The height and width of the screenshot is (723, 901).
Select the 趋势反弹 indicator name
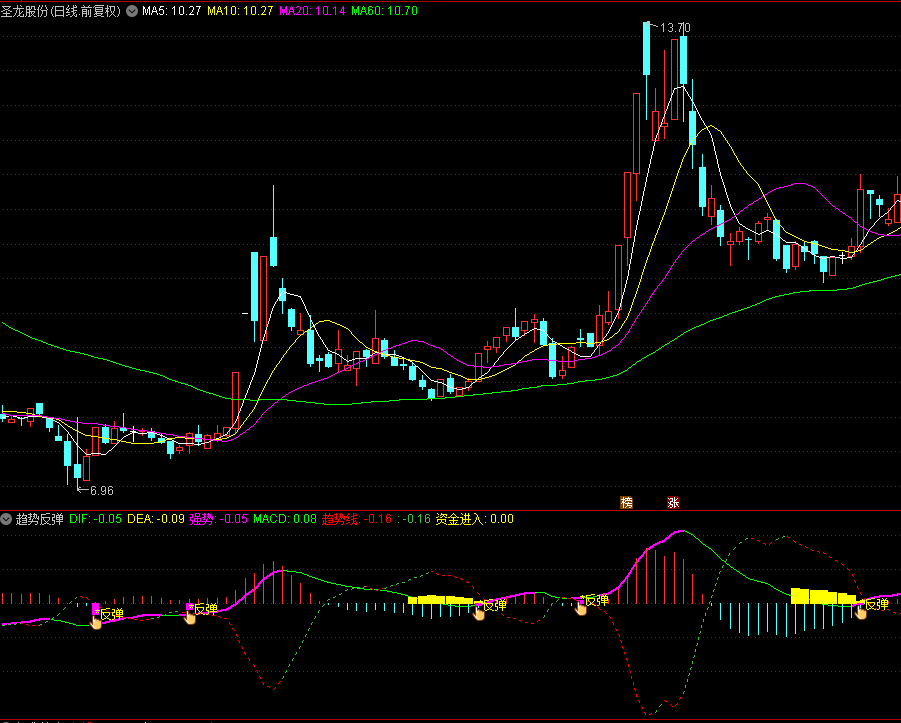40,519
